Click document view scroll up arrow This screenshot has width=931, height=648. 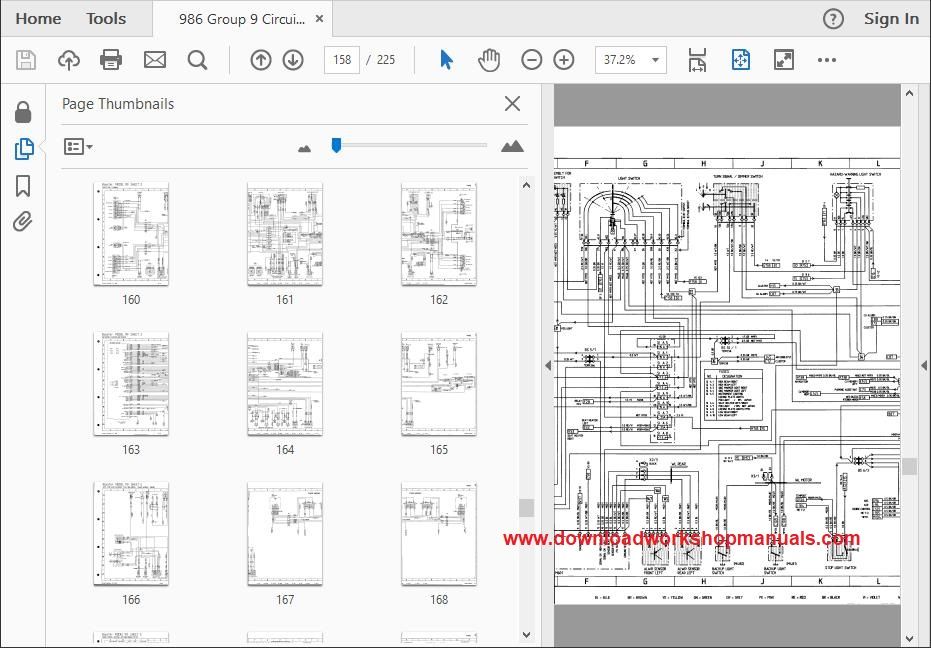click(909, 93)
